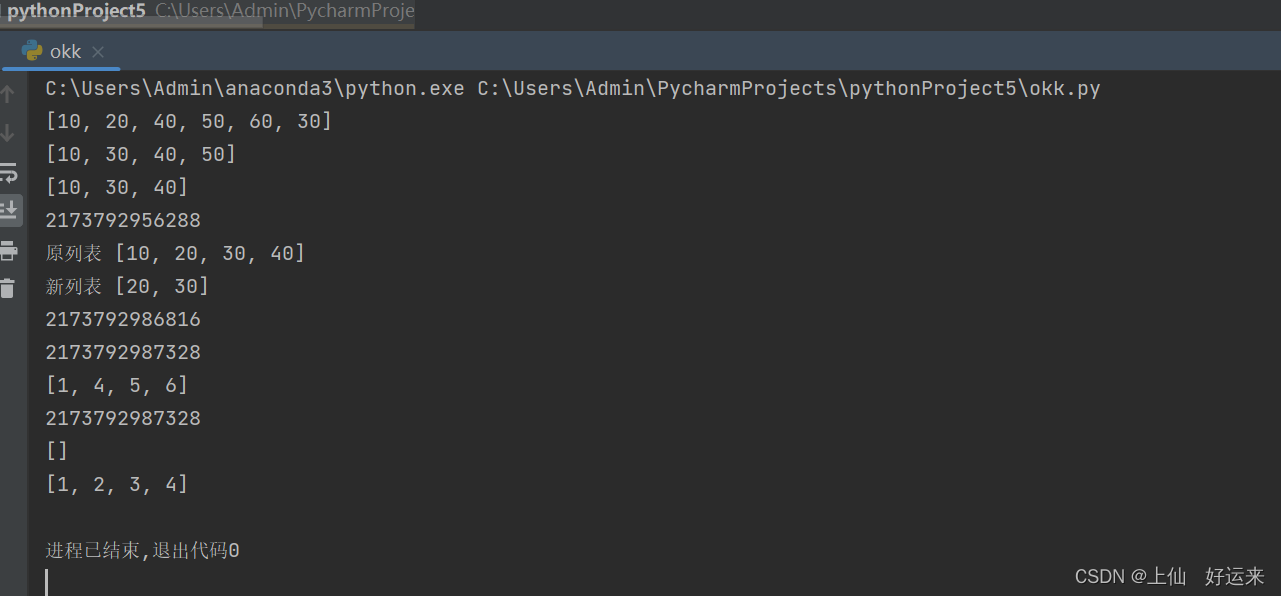Click the python.exe command line in the console
1281x596 pixels.
tap(570, 88)
